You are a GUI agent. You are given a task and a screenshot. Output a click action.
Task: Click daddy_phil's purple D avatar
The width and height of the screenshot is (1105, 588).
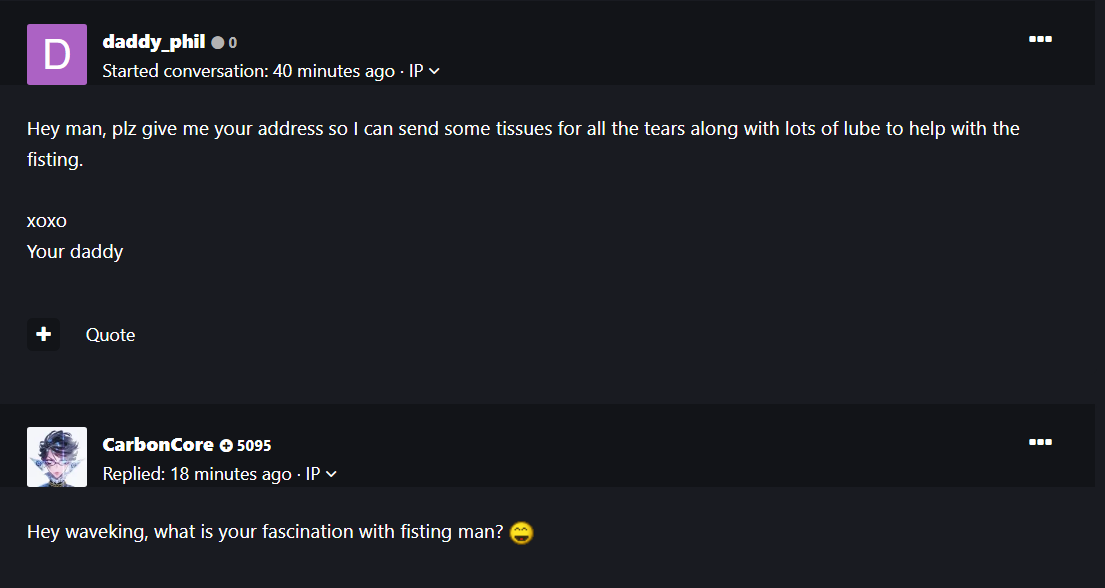tap(57, 54)
